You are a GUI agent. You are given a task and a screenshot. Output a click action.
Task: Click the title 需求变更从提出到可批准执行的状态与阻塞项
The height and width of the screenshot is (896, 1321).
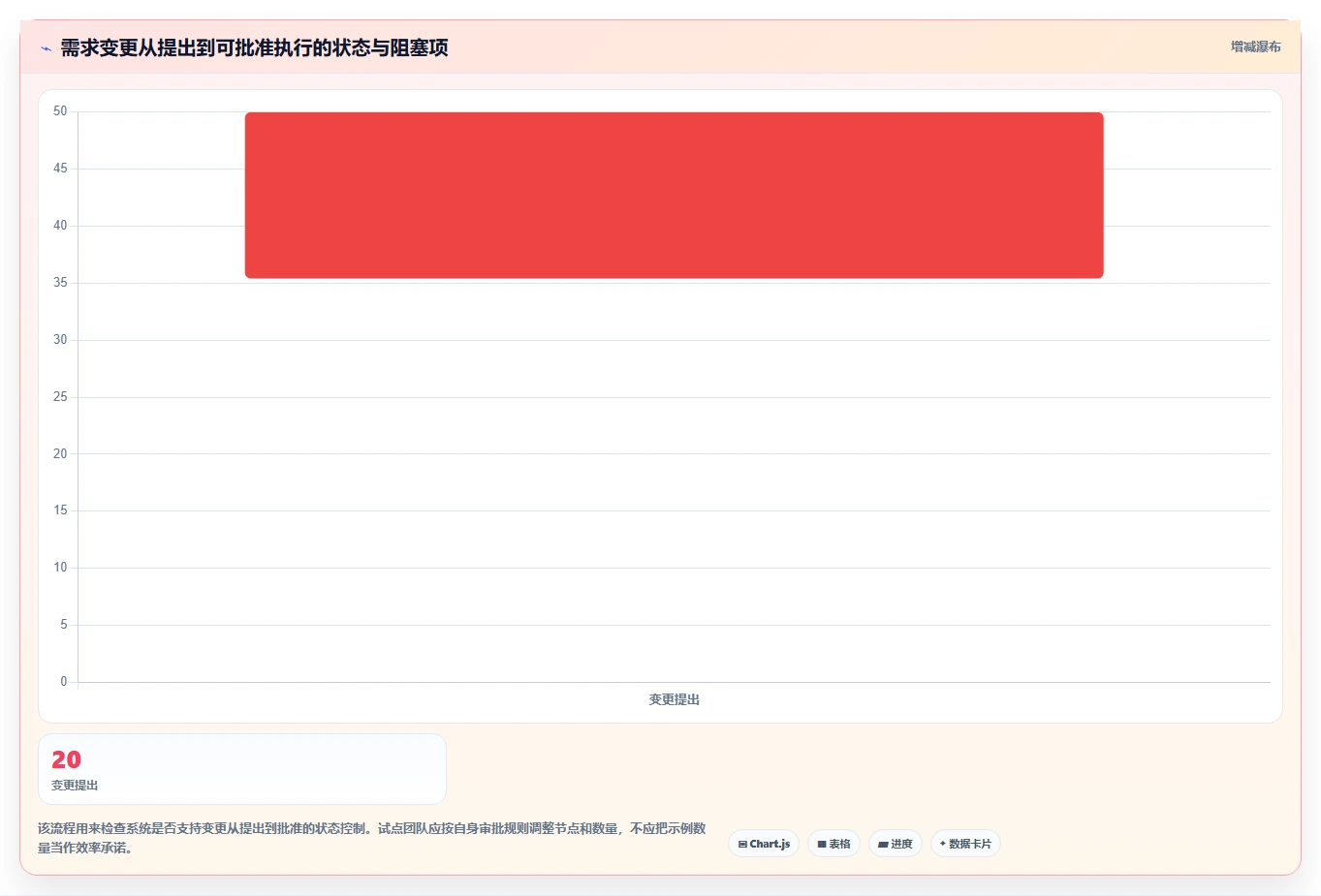(254, 47)
